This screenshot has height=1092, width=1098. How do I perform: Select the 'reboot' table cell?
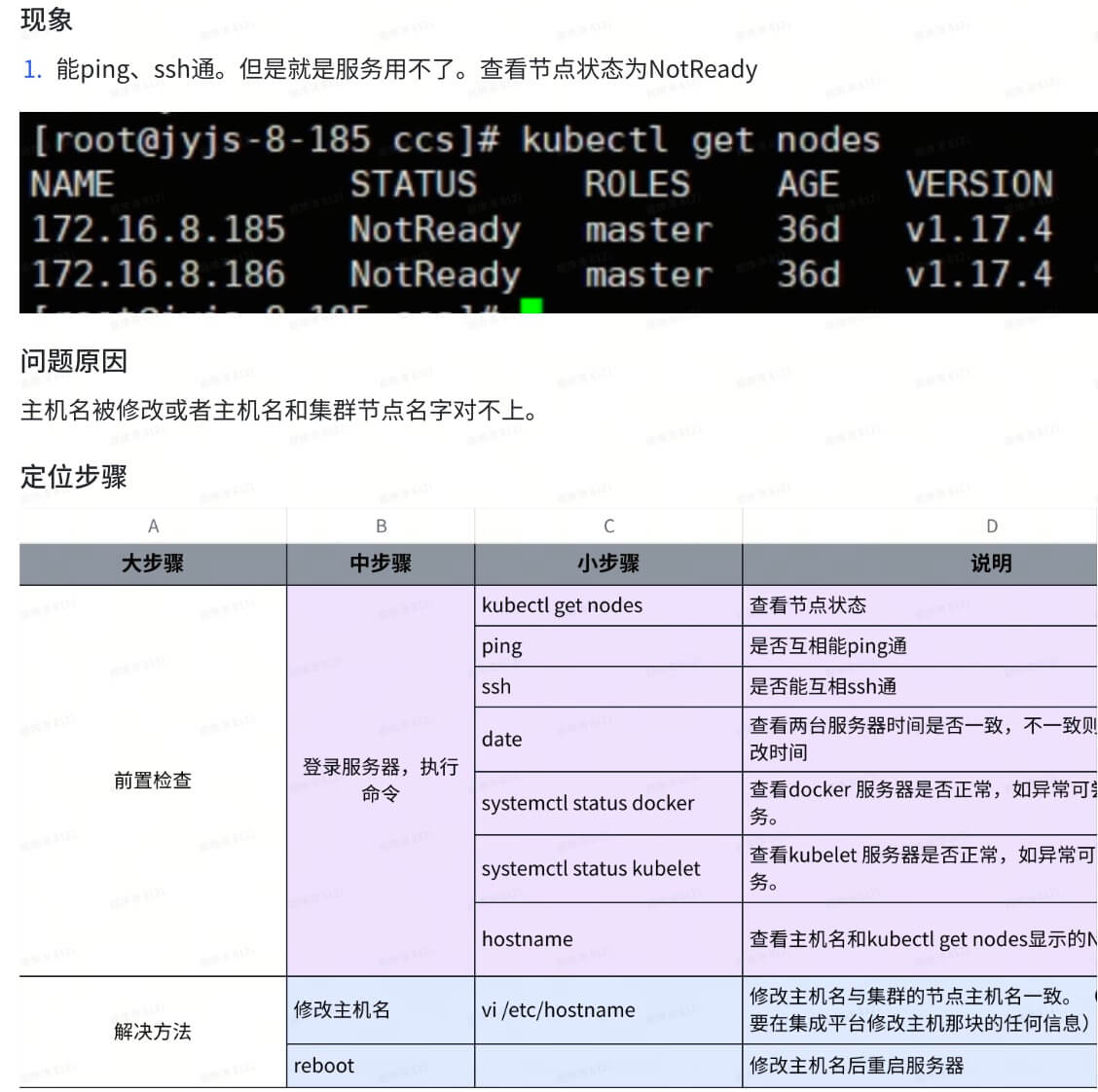[381, 1066]
